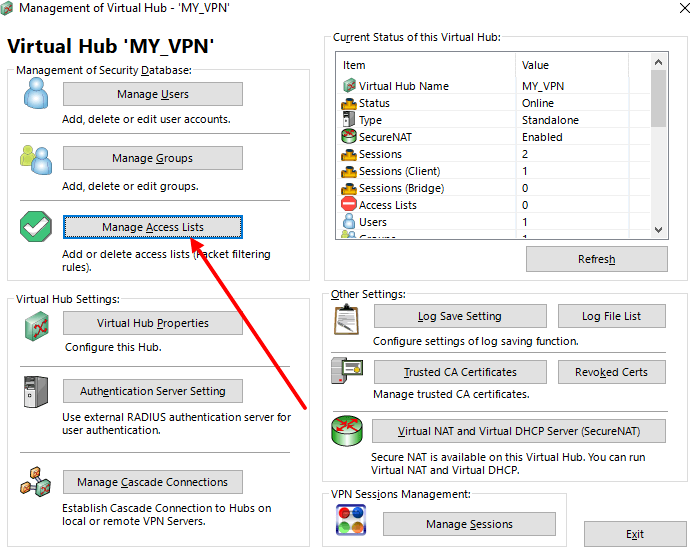Click the Virtual Hub Properties icon

click(x=35, y=326)
